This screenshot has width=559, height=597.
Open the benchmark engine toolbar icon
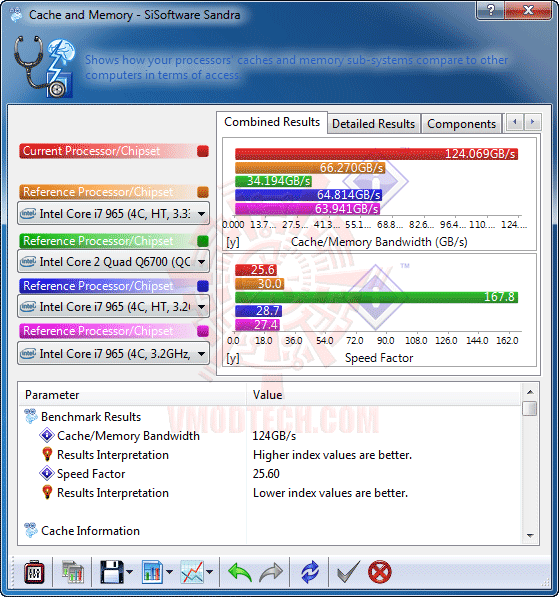[x=34, y=571]
